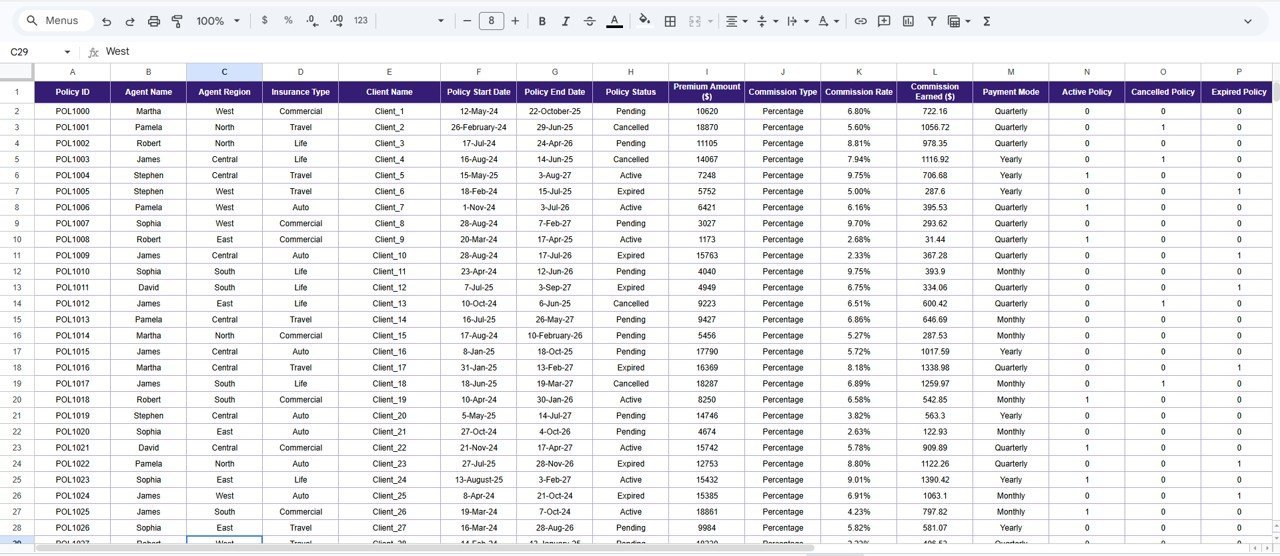Create a filter using the funnel icon
1280x556 pixels.
click(932, 21)
